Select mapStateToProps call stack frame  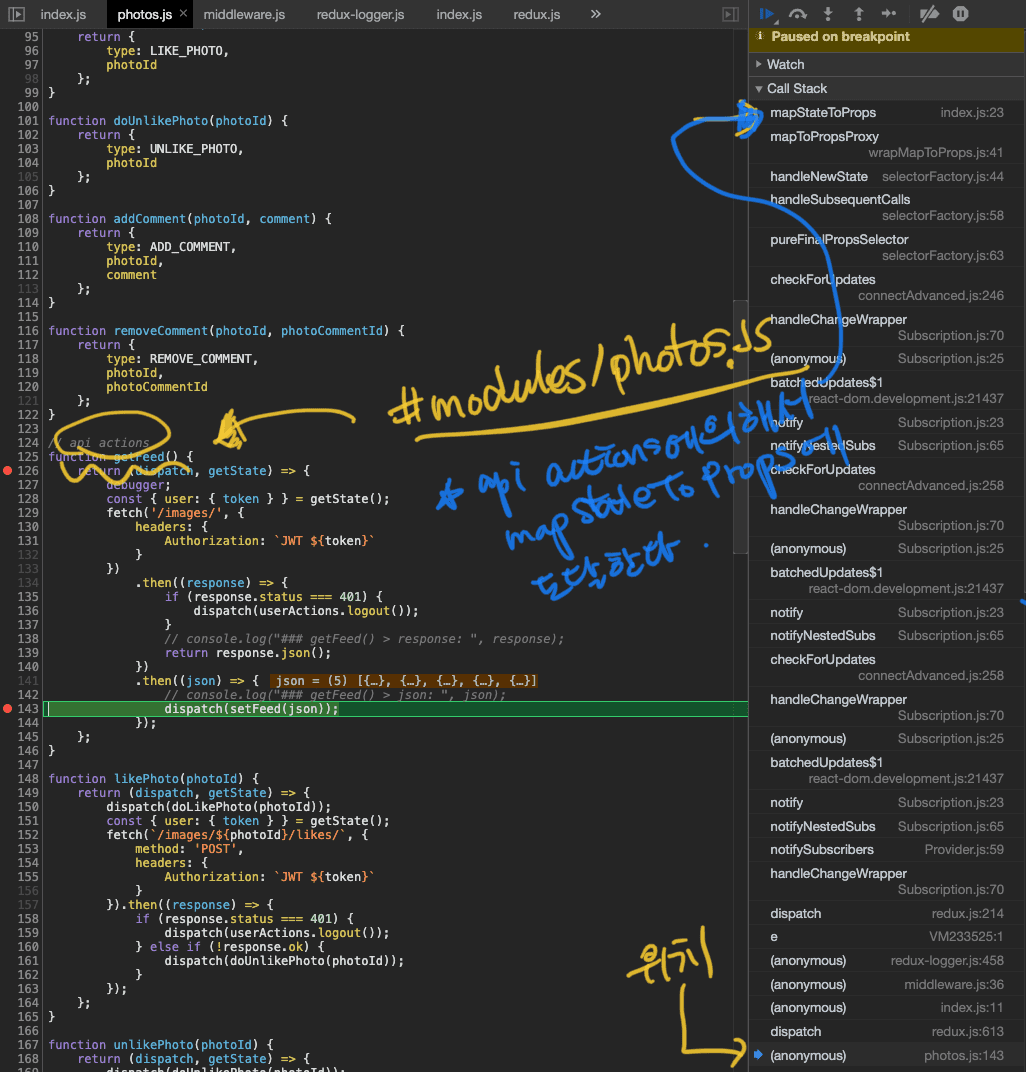pyautogui.click(x=823, y=113)
